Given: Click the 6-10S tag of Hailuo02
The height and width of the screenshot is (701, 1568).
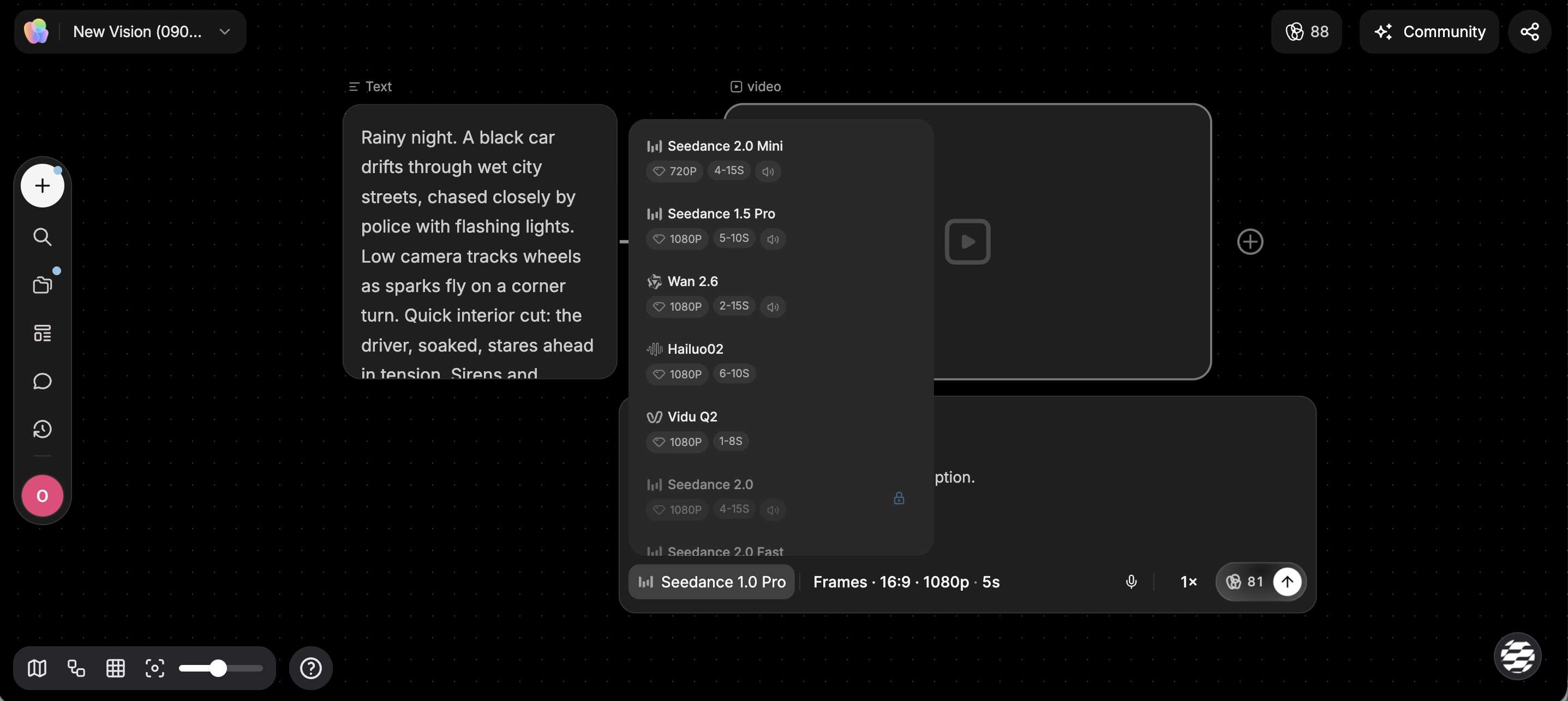Looking at the screenshot, I should pyautogui.click(x=733, y=373).
